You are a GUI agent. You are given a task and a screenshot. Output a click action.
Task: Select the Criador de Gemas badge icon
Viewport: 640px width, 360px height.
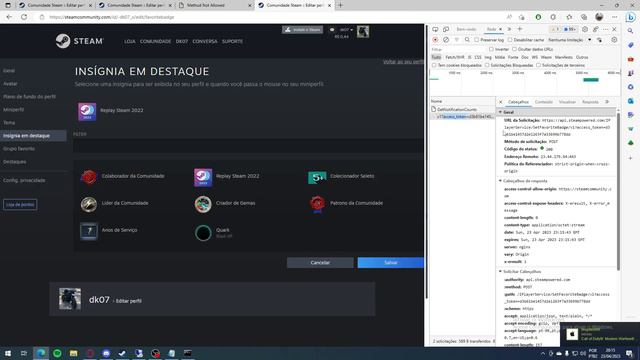tap(203, 204)
